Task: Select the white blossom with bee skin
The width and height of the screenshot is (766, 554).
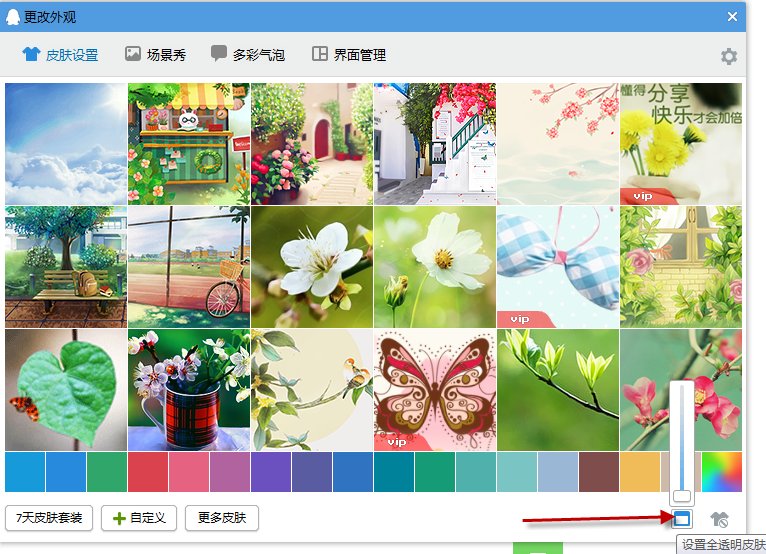Action: click(x=312, y=267)
